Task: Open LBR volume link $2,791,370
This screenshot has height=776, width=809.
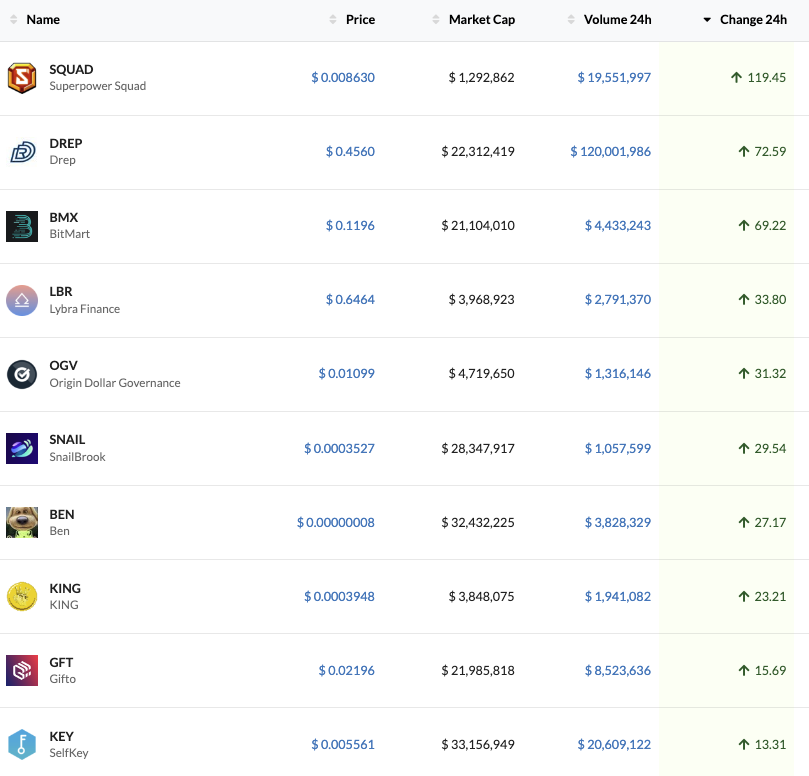Action: point(618,300)
